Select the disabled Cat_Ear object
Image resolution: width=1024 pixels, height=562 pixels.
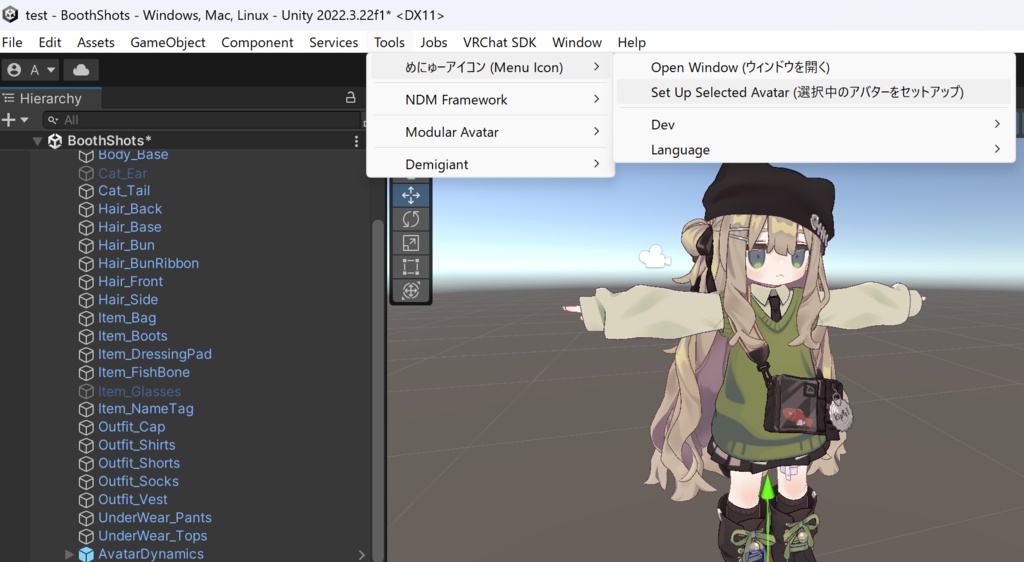123,174
